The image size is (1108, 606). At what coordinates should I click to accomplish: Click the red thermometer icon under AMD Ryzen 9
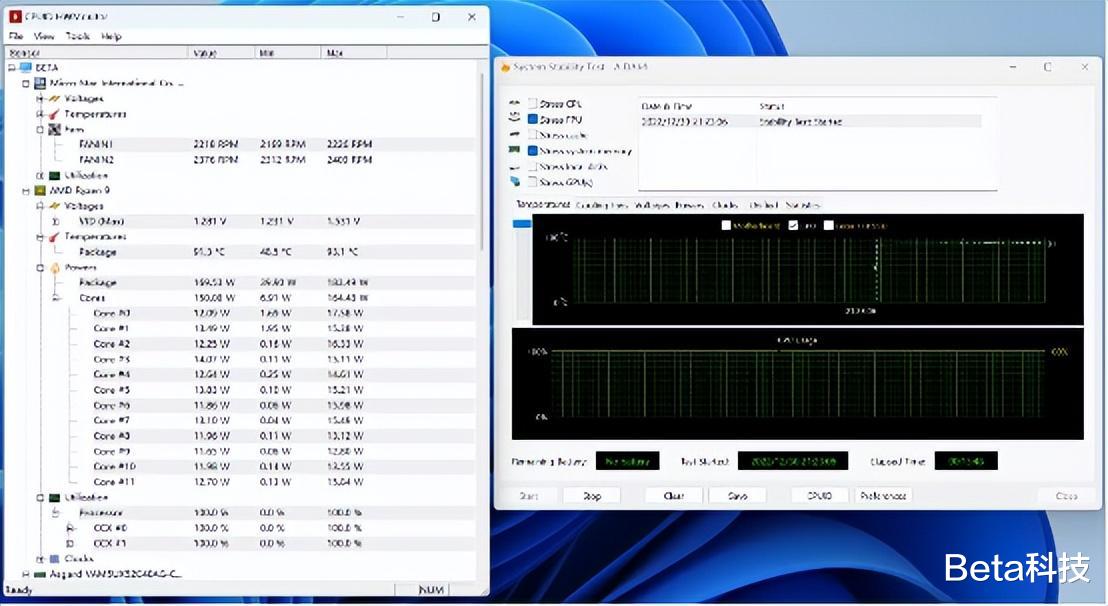[54, 237]
